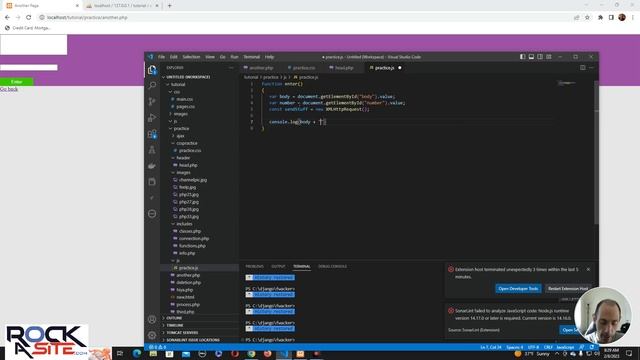The width and height of the screenshot is (640, 360).
Task: Collapse the css folder in Explorer
Action: pyautogui.click(x=177, y=92)
